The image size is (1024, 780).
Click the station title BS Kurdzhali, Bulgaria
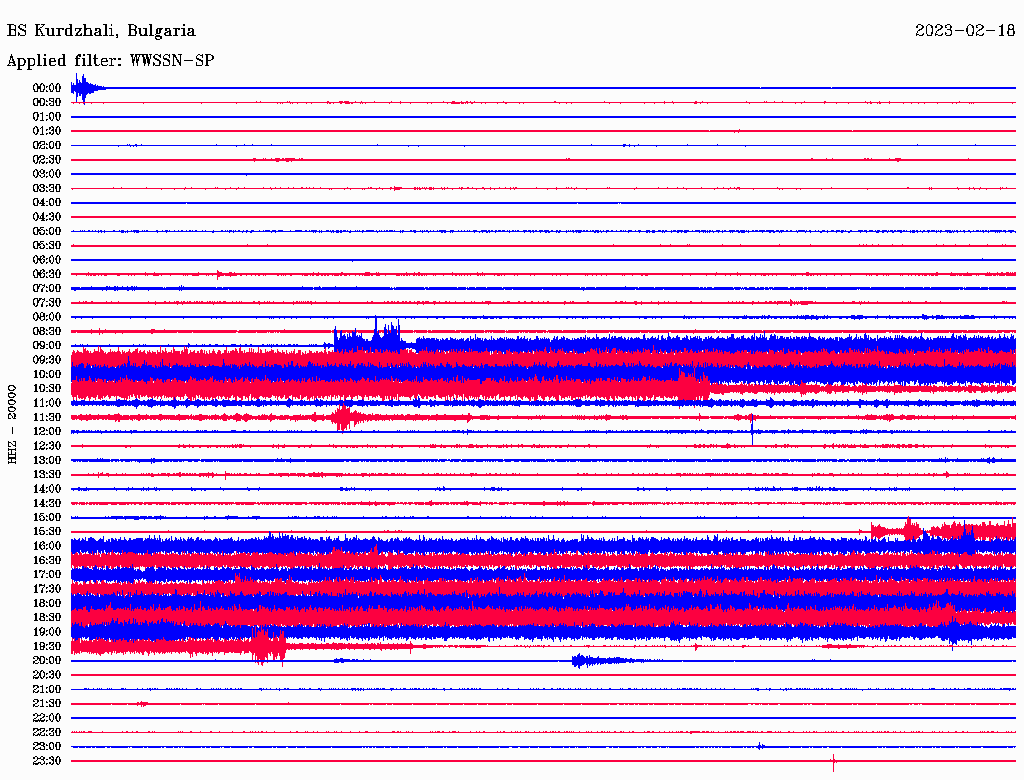(x=101, y=31)
